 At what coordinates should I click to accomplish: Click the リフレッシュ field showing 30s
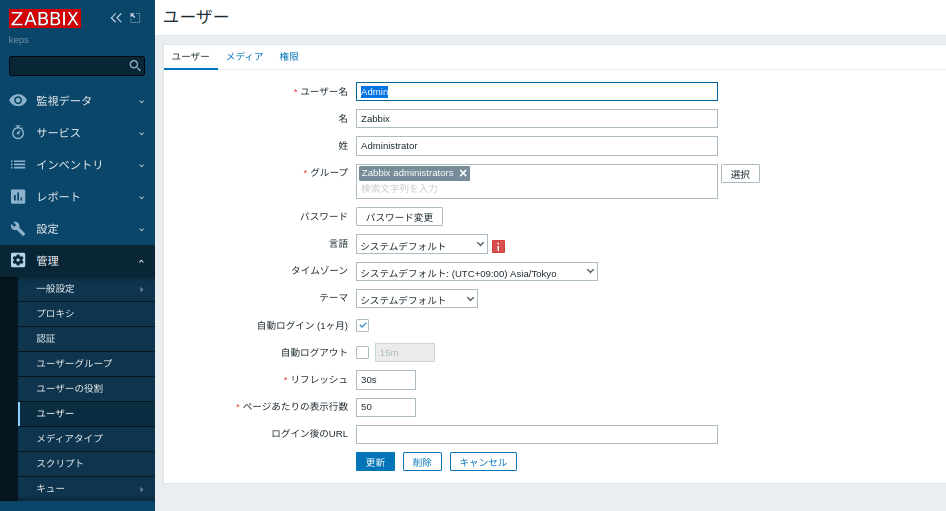pyautogui.click(x=386, y=380)
